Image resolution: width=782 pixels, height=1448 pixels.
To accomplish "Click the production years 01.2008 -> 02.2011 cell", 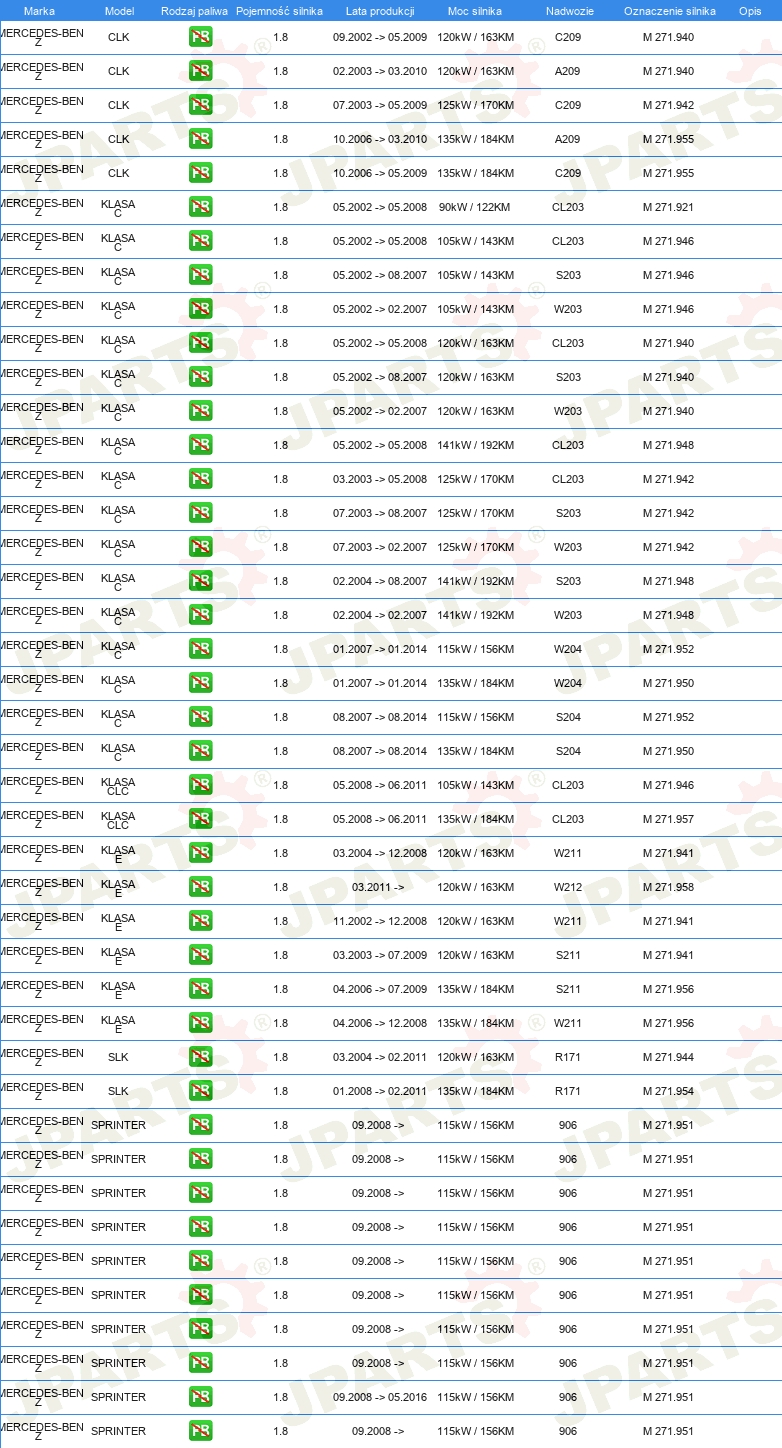I will (380, 1091).
